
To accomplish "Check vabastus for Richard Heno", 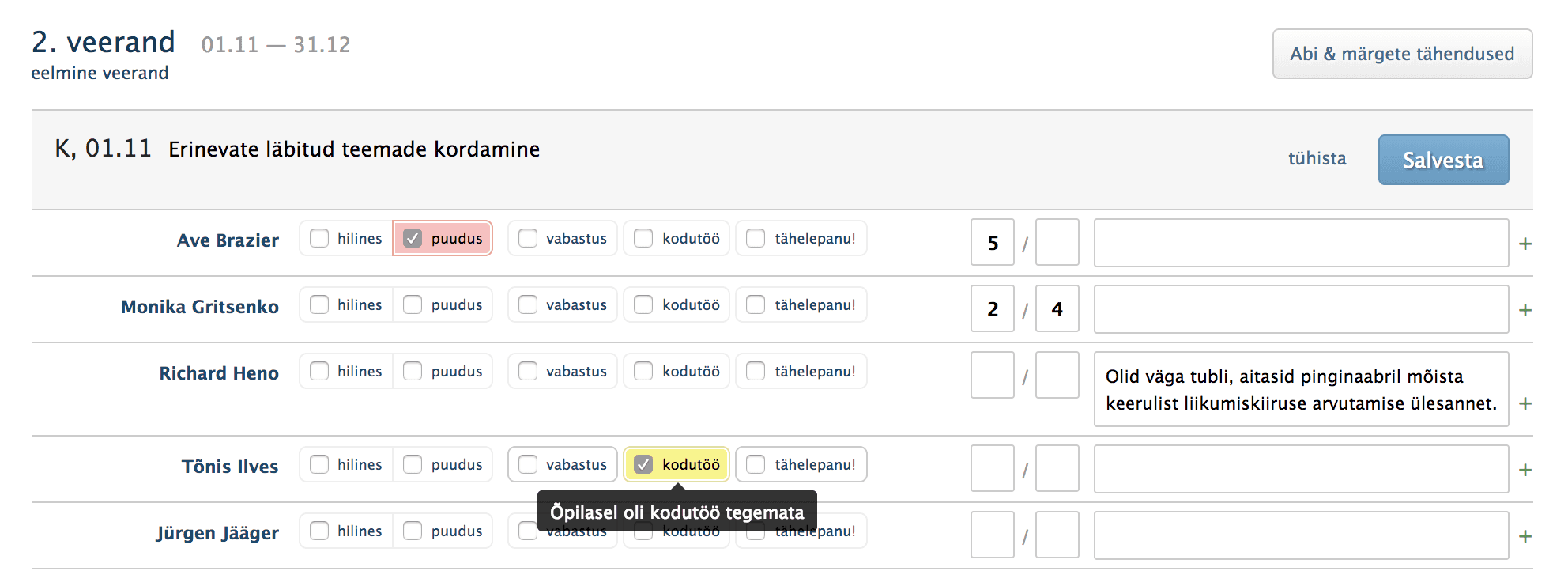I will pyautogui.click(x=528, y=371).
